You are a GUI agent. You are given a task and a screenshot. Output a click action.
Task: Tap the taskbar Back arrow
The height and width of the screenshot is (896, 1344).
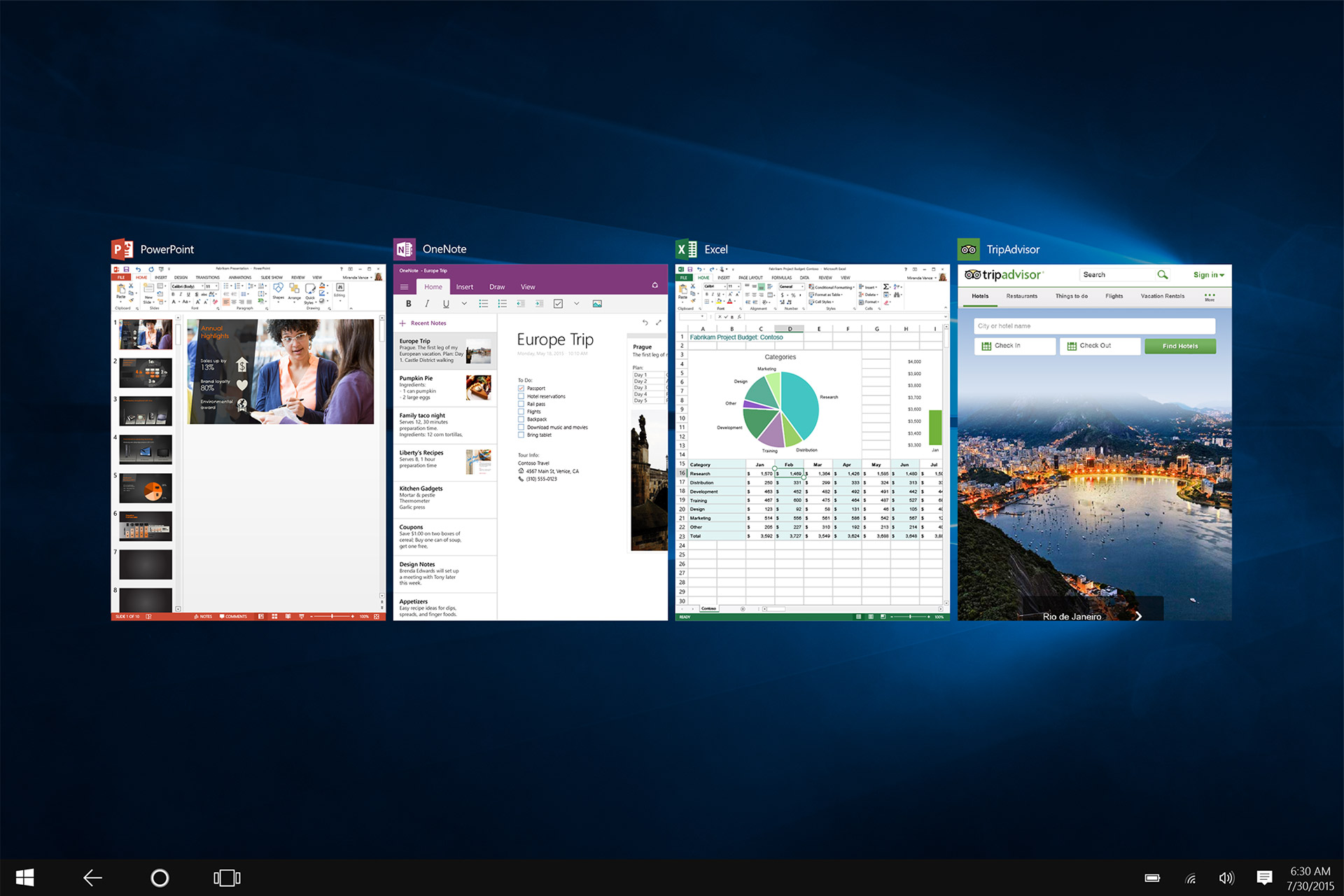point(92,877)
